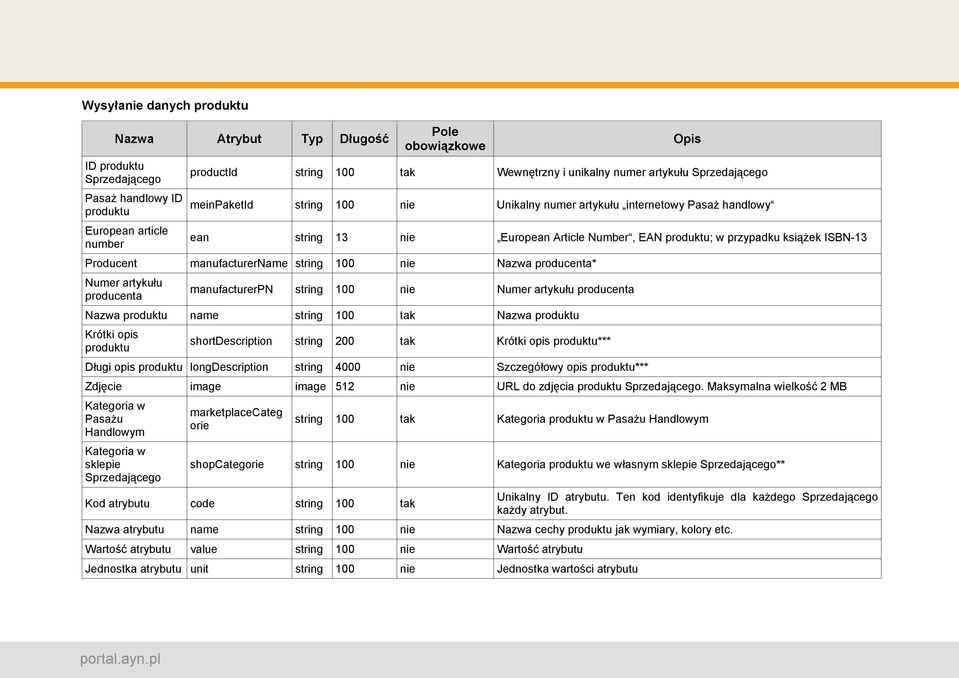959x678 pixels.
Task: Click the 'Opis' column header
Action: coord(687,139)
